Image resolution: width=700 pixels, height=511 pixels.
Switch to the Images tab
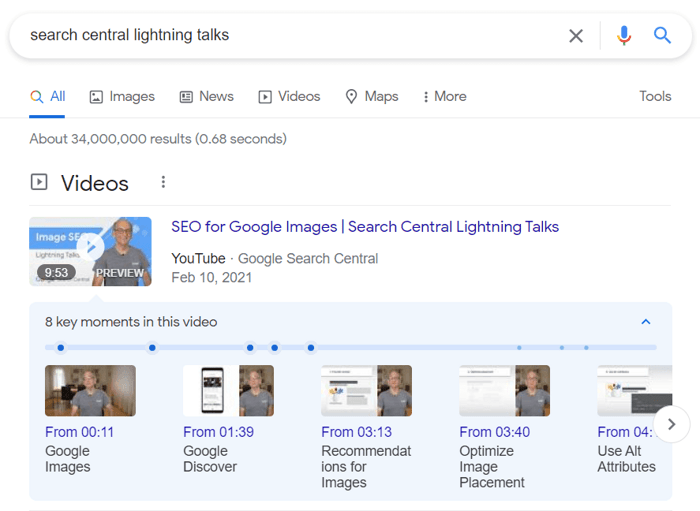pos(122,96)
